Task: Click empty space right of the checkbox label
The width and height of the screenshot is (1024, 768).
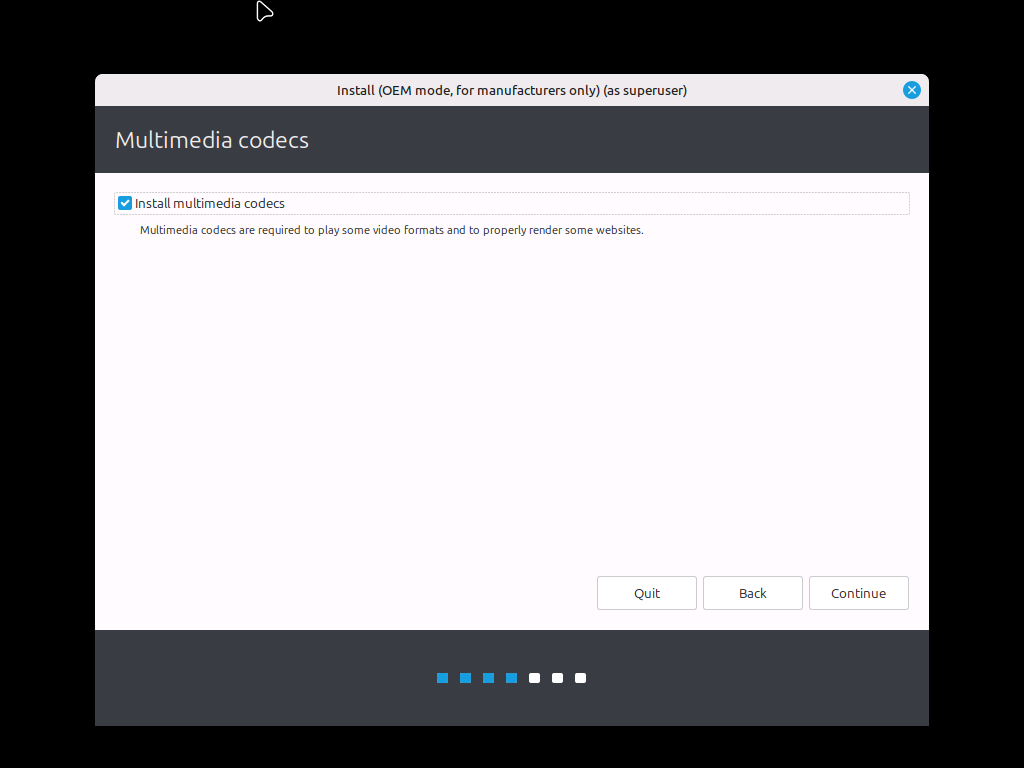Action: 600,203
